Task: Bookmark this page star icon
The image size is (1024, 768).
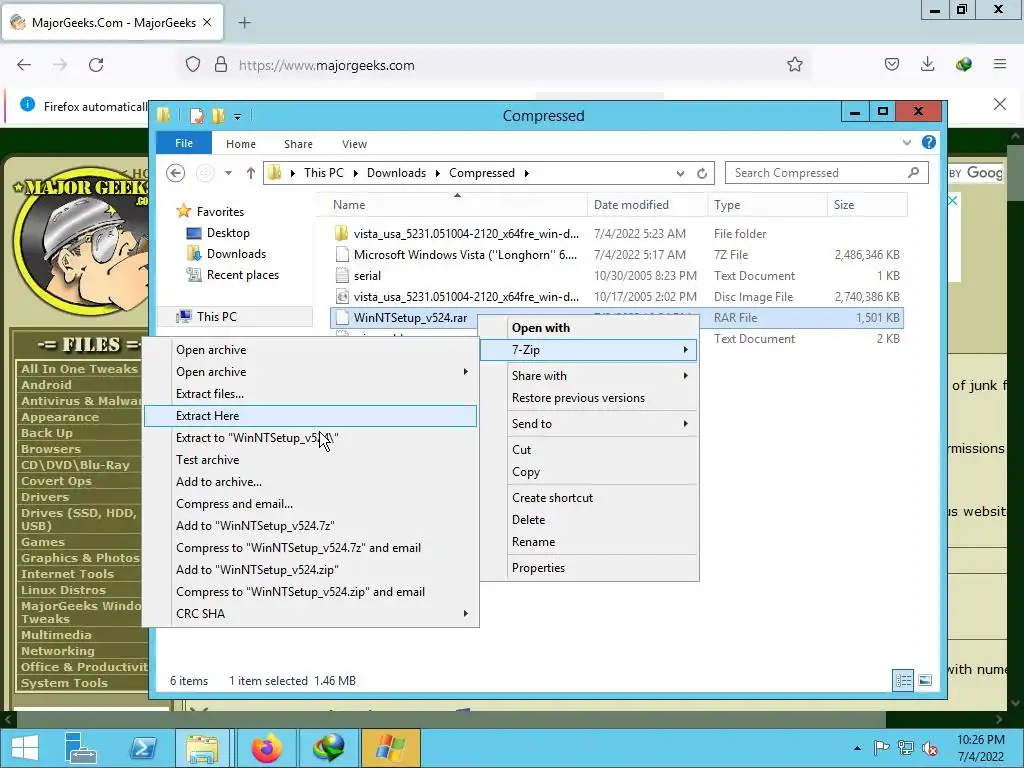Action: click(x=795, y=65)
